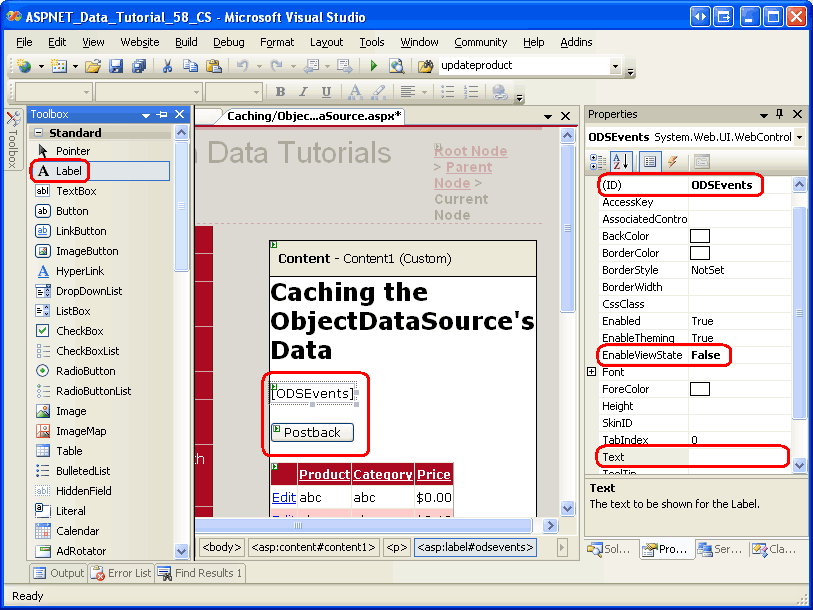The height and width of the screenshot is (610, 813).
Task: Open the updateproduct find combo dropdown
Action: (x=615, y=66)
